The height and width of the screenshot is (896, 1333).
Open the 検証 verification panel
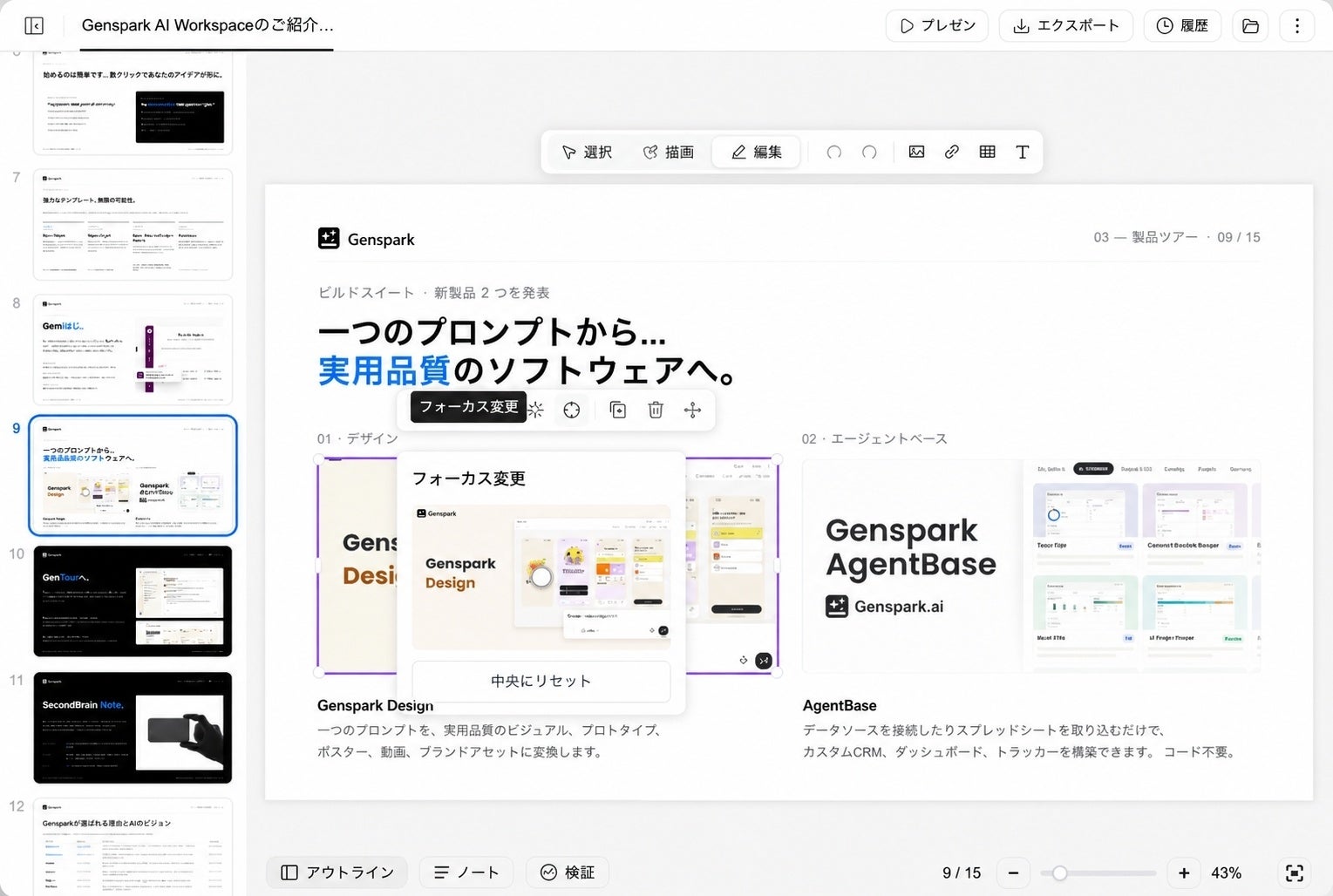(x=568, y=872)
